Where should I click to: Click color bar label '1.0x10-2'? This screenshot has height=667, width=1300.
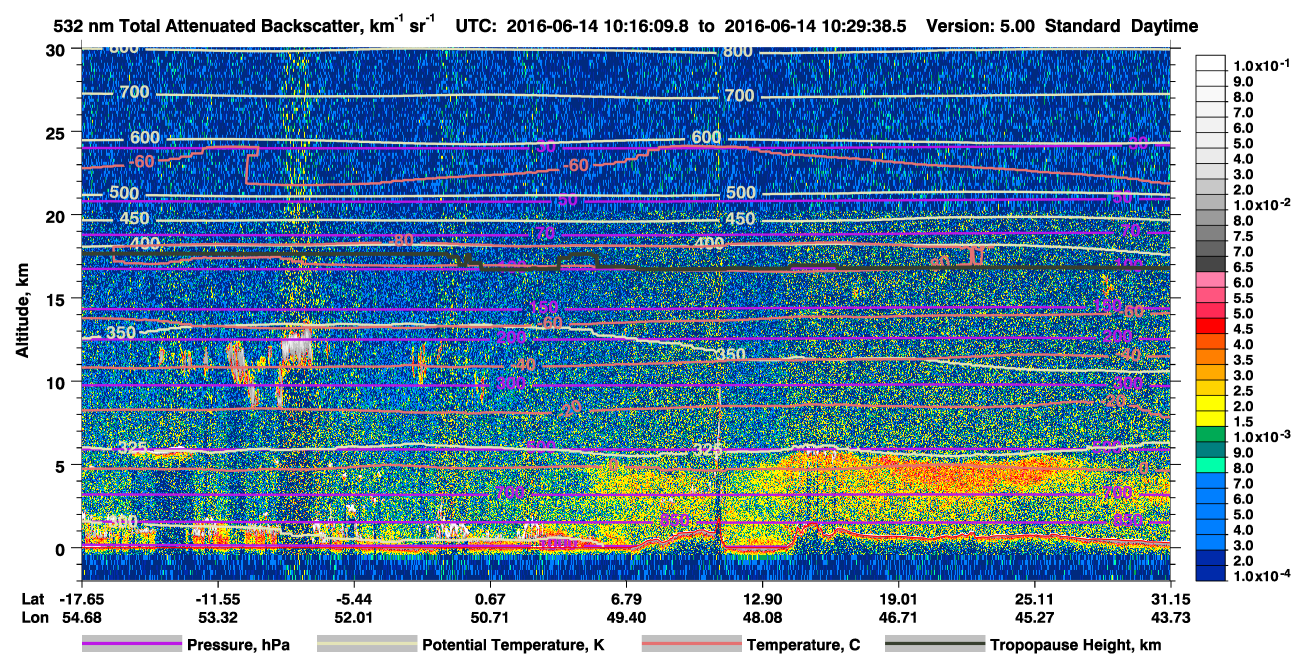tap(1262, 205)
